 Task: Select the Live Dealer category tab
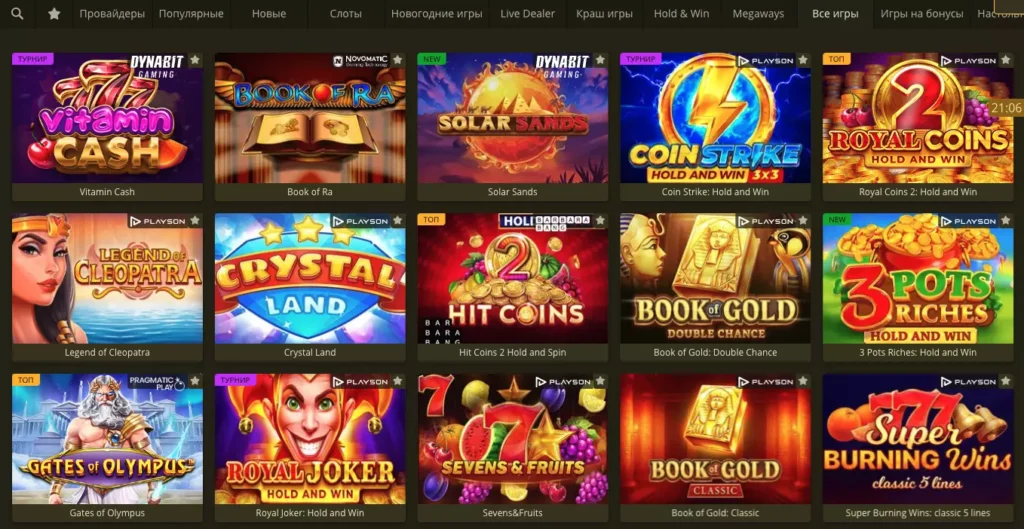(x=528, y=14)
